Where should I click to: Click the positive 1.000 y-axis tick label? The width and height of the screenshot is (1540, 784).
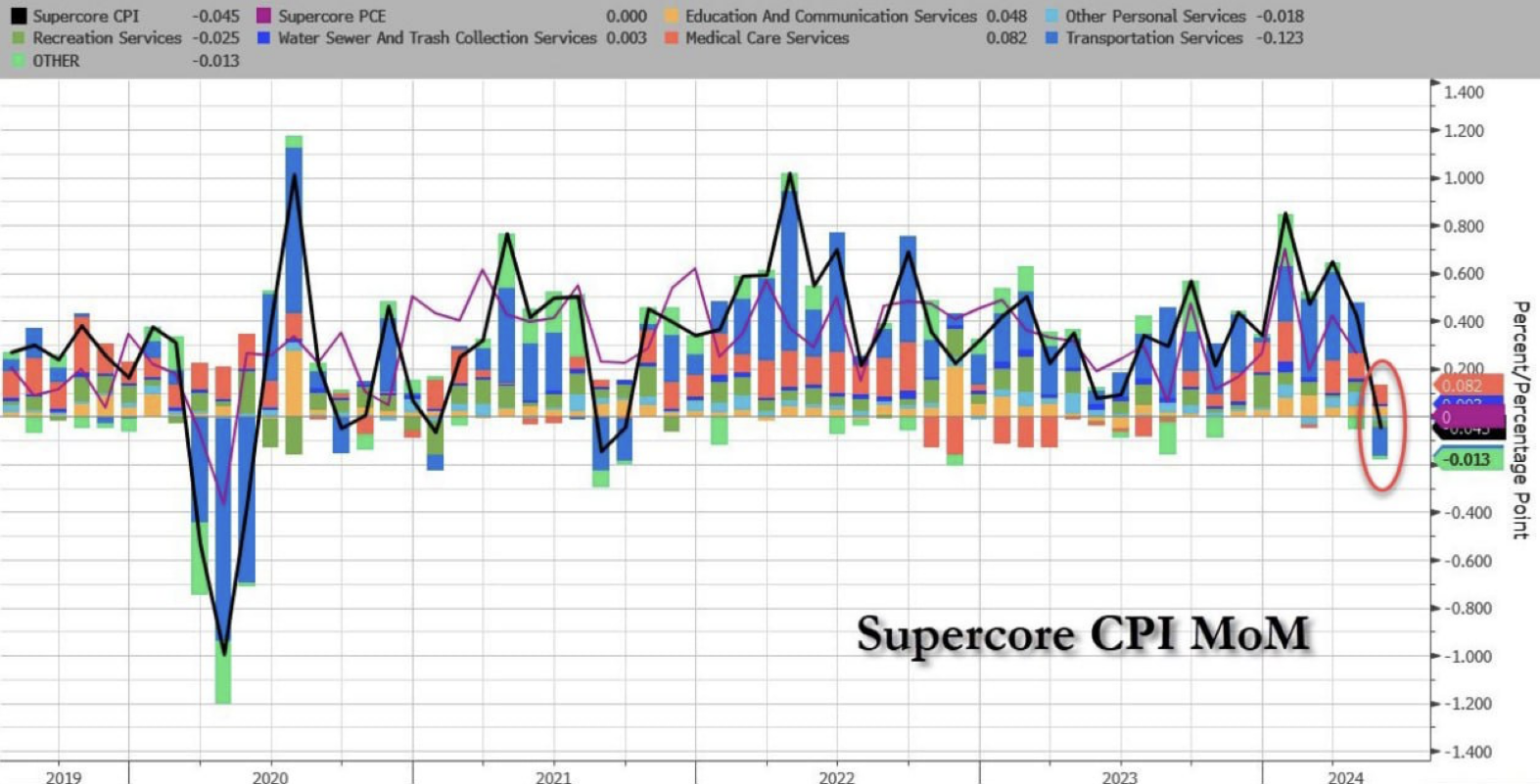click(1464, 178)
